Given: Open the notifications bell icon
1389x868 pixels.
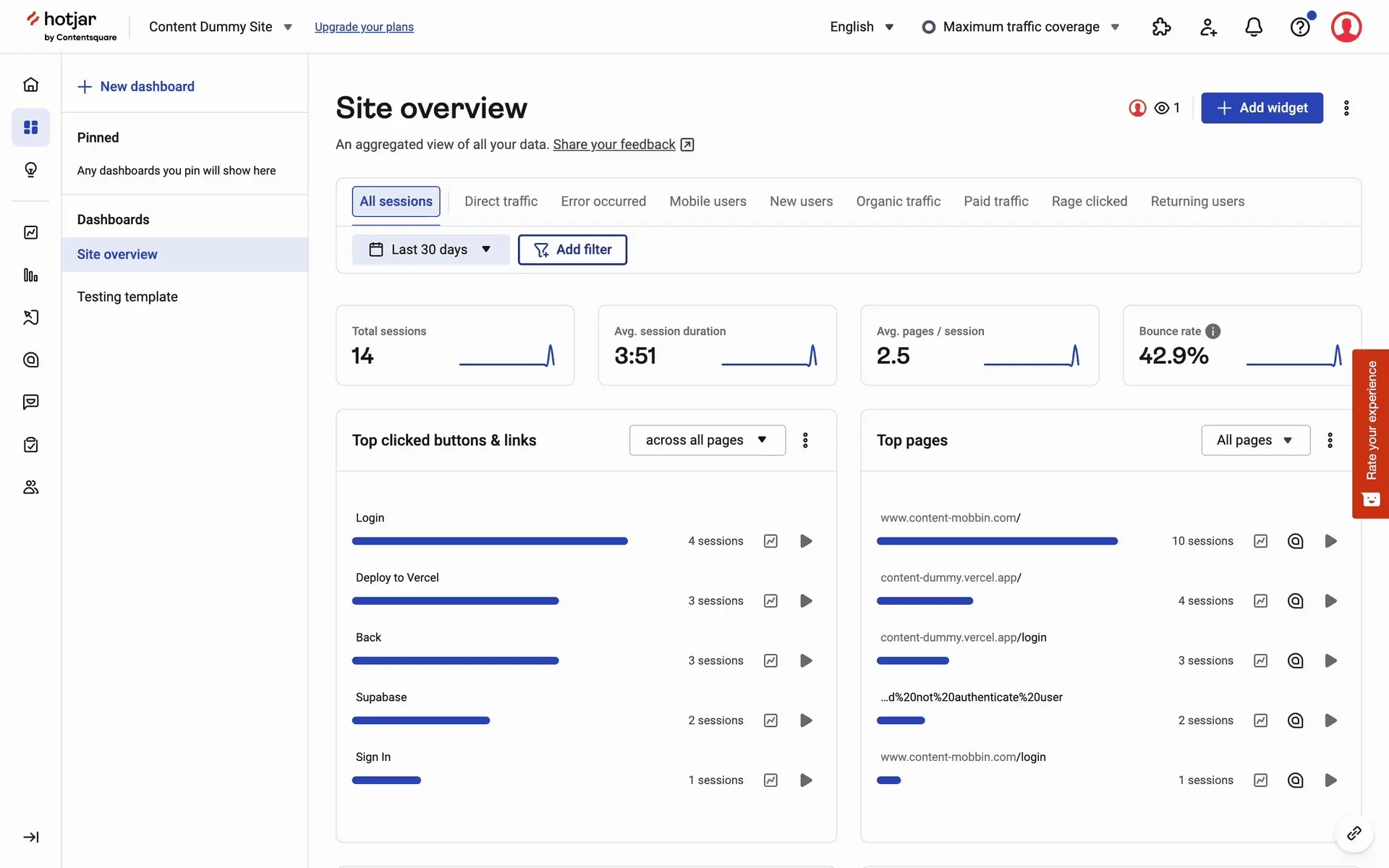Looking at the screenshot, I should (1254, 27).
